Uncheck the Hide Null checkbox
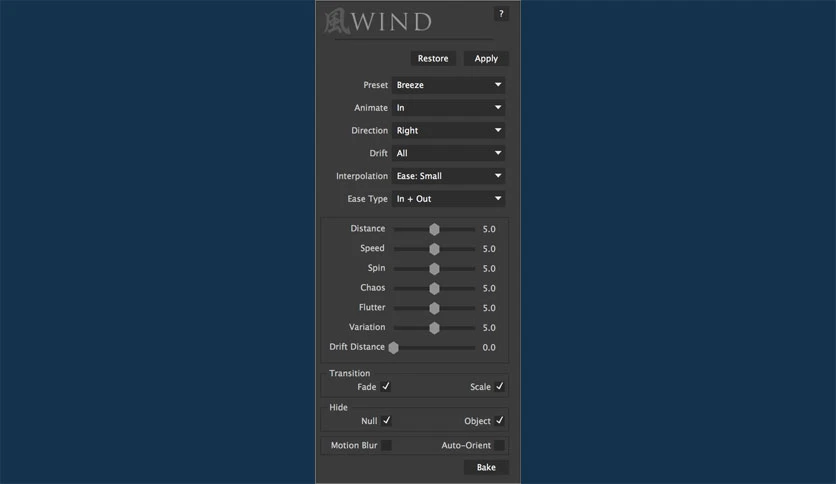 click(387, 421)
